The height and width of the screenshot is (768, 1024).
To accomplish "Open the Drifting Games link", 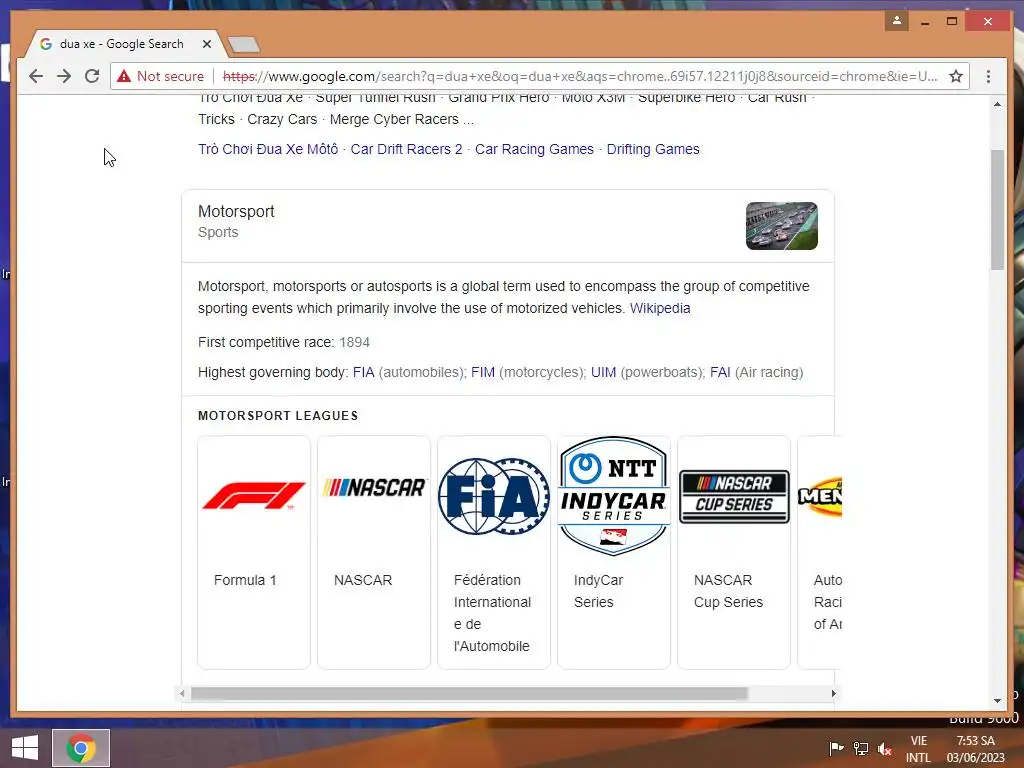I will point(653,149).
